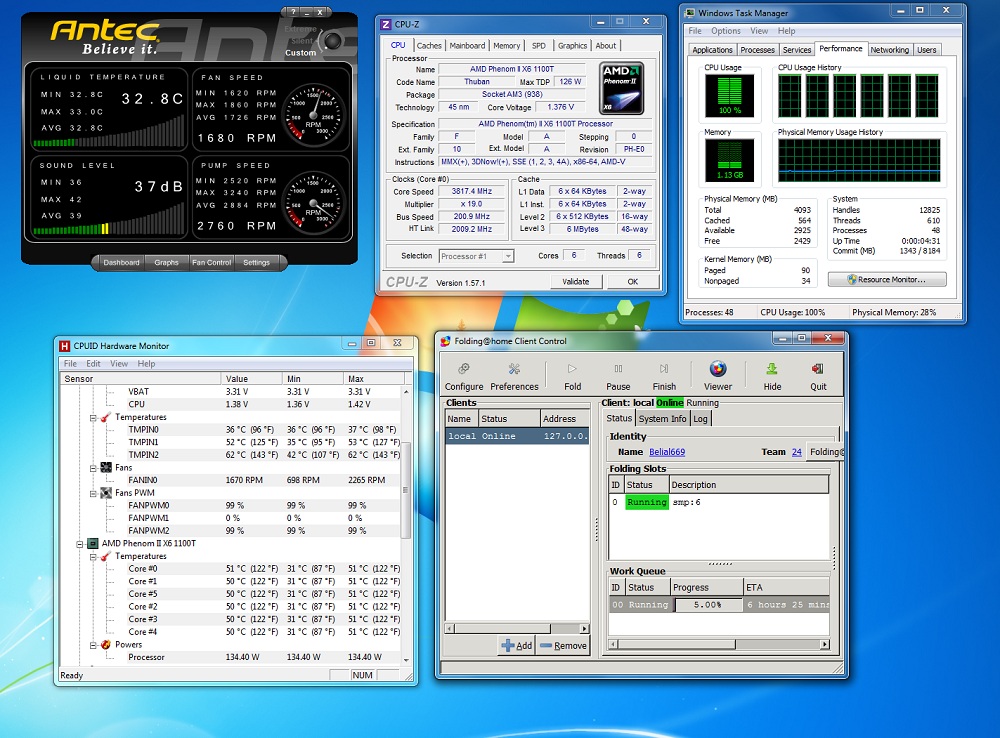The width and height of the screenshot is (1000, 738).
Task: Quit Folding@home using the Quit icon
Action: click(818, 369)
